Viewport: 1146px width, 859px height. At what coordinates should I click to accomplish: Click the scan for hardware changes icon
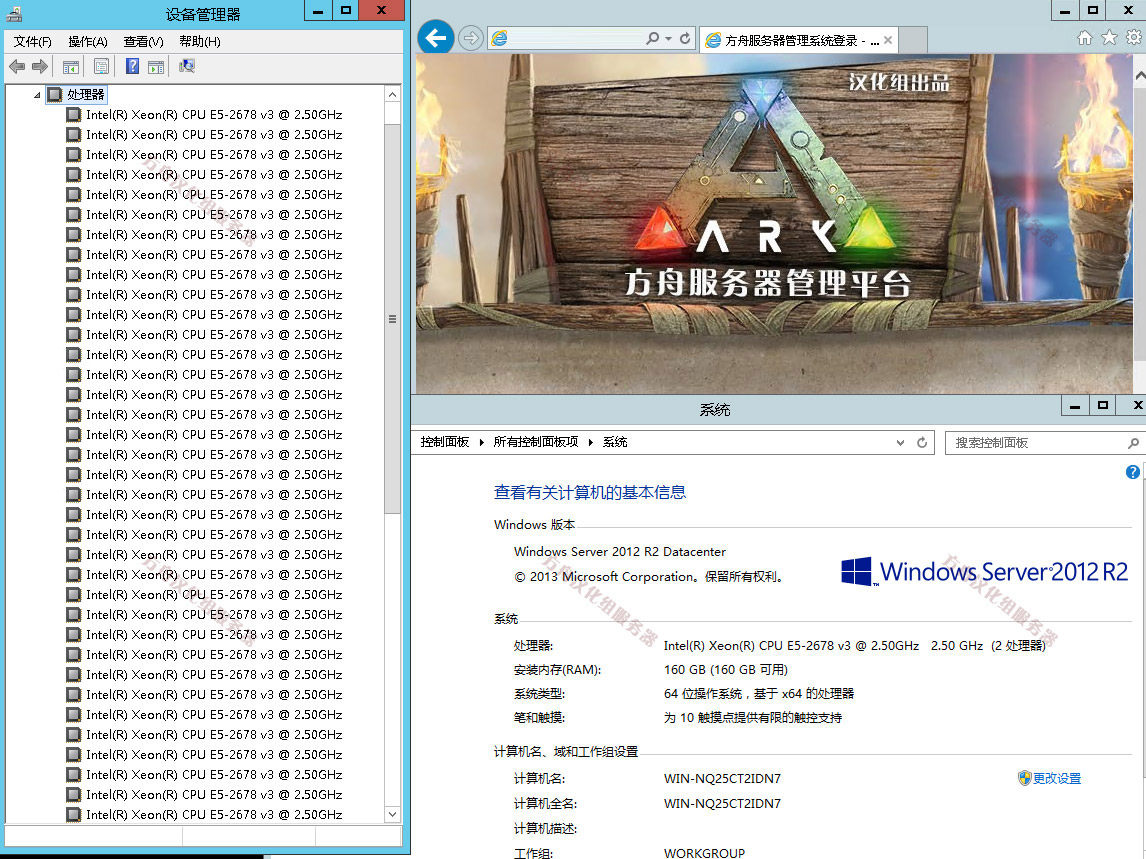[x=186, y=67]
